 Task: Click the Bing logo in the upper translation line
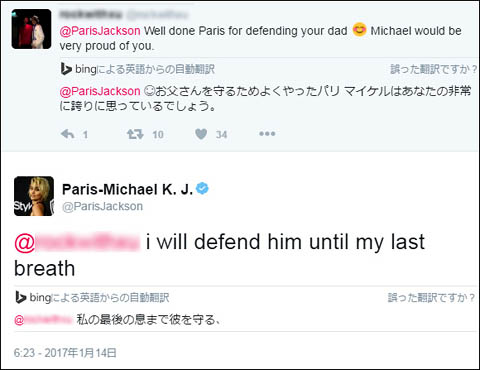click(x=66, y=69)
